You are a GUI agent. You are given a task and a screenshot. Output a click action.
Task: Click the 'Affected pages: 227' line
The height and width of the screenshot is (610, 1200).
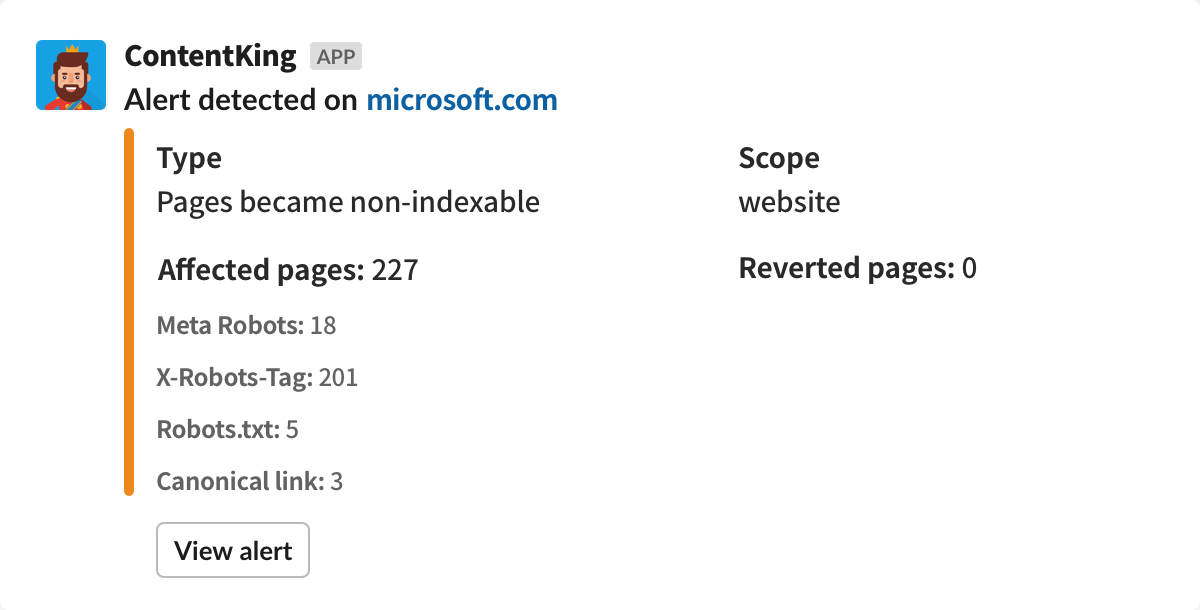287,270
